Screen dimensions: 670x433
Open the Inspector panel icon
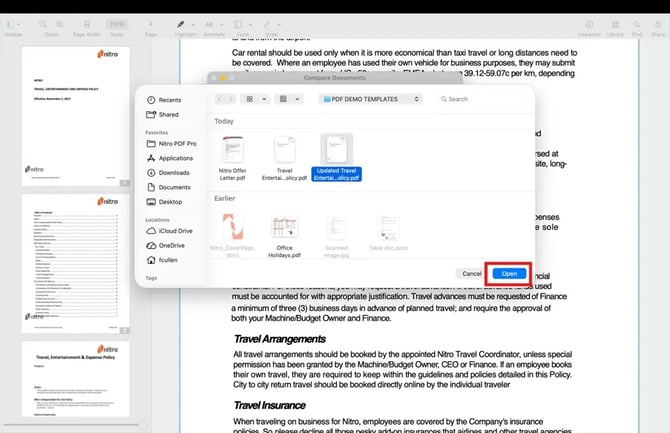point(589,24)
